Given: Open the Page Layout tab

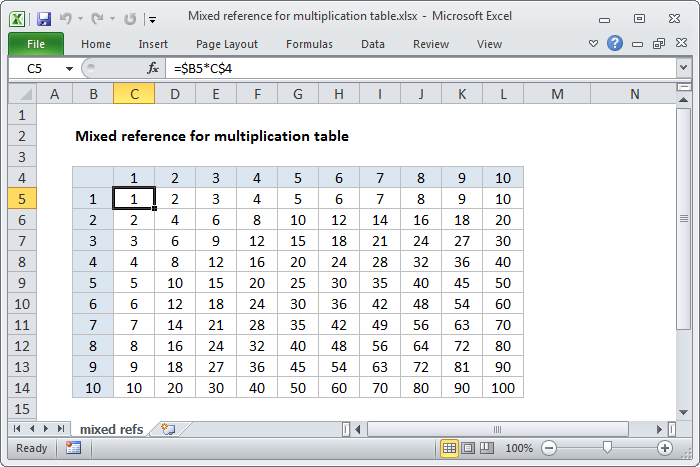Looking at the screenshot, I should point(227,44).
